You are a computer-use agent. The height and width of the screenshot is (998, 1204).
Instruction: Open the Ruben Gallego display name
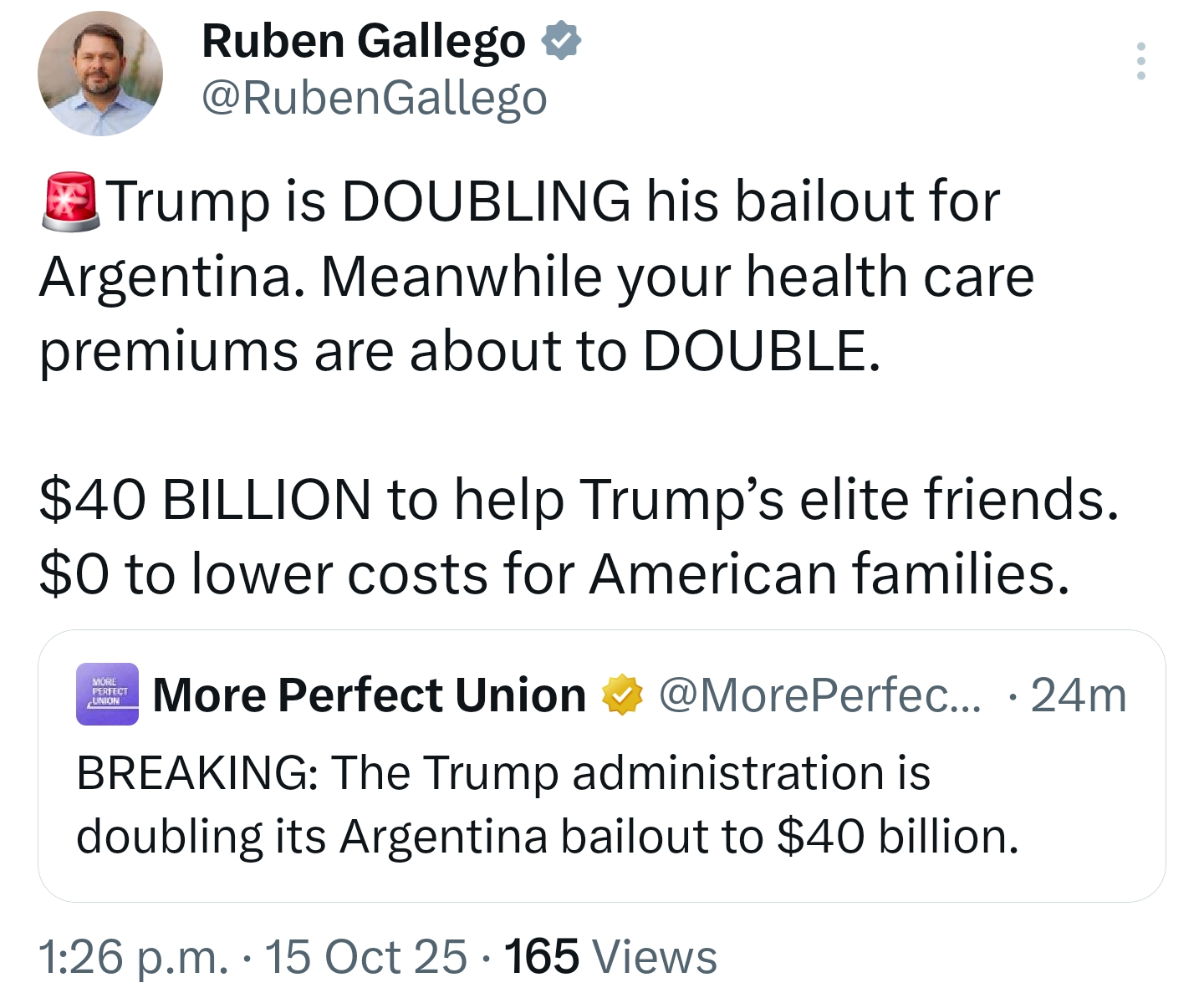[364, 41]
